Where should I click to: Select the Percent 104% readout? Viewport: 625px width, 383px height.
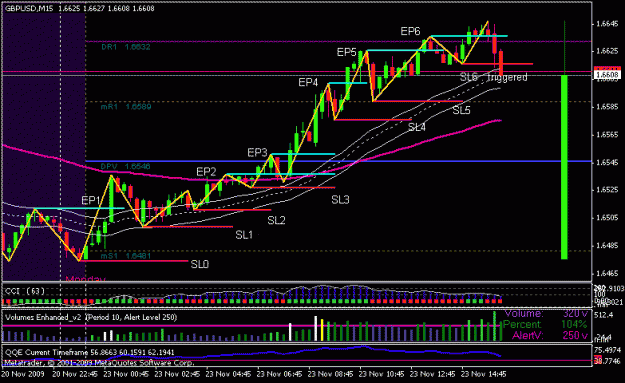click(545, 324)
